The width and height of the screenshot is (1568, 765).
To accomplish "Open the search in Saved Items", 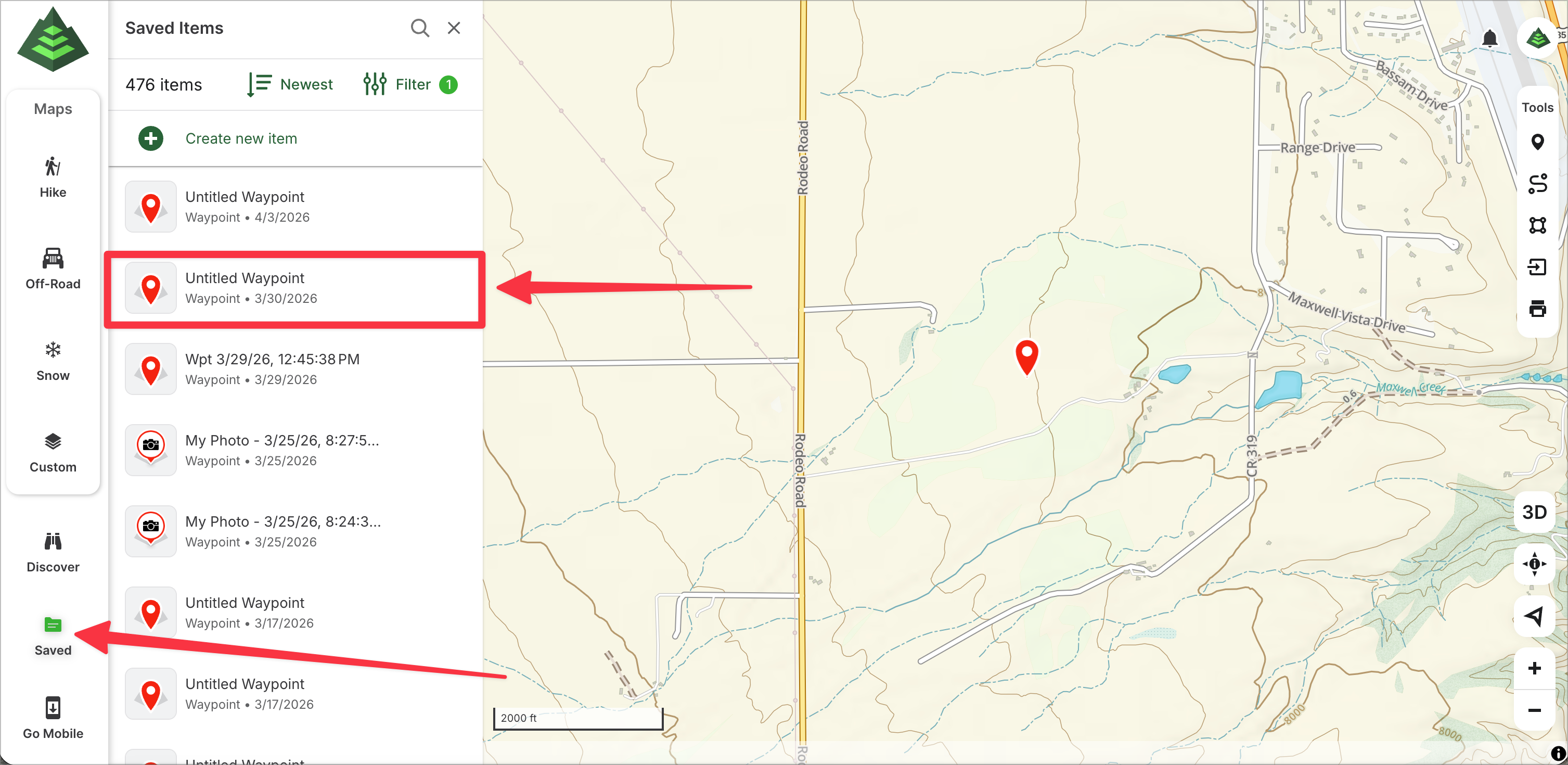I will [419, 28].
